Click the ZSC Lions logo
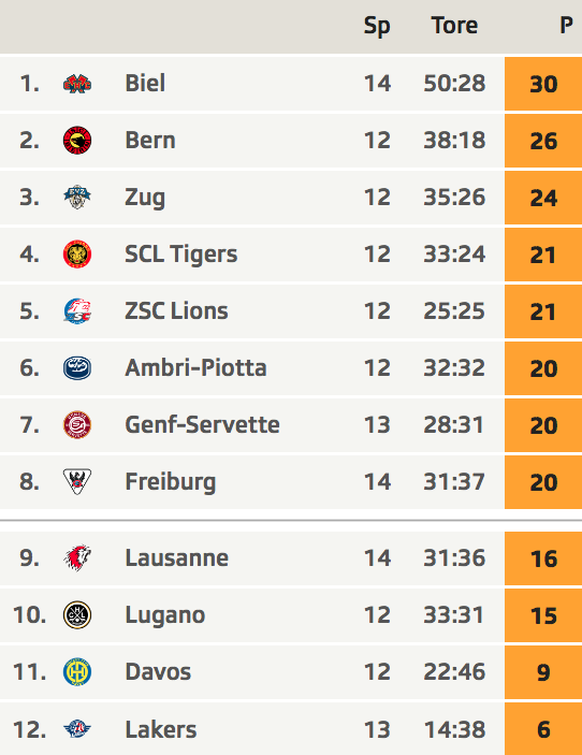Image resolution: width=582 pixels, height=755 pixels. (x=77, y=311)
